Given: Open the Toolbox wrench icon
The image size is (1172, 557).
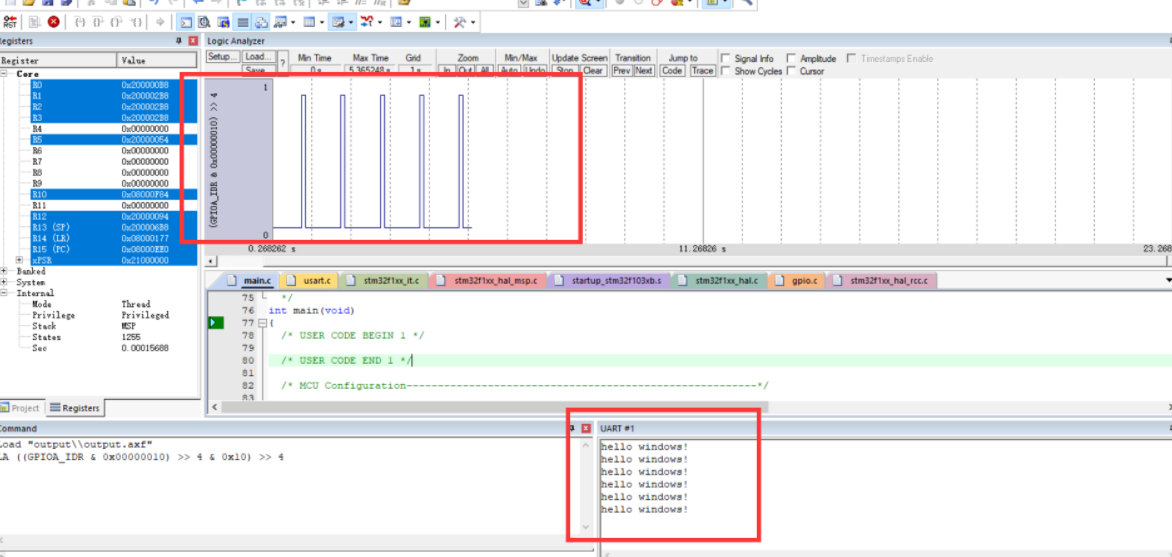Looking at the screenshot, I should (x=459, y=22).
